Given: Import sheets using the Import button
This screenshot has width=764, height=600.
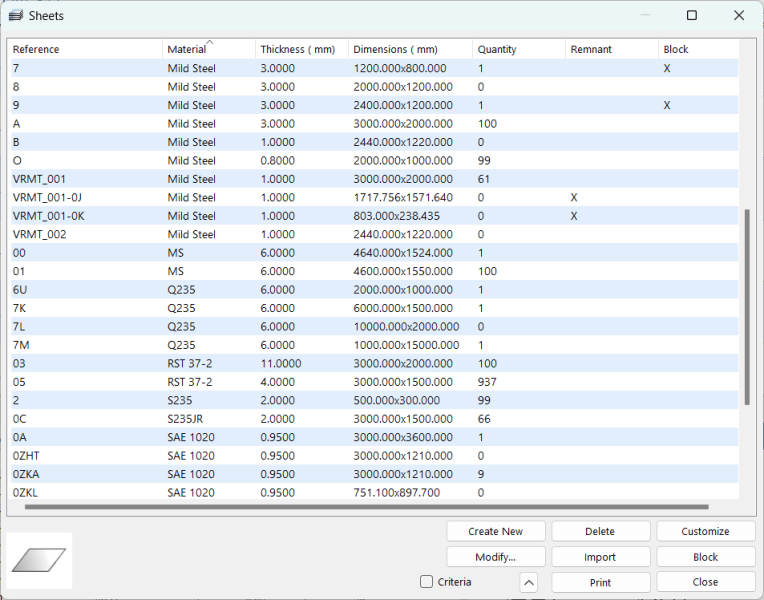Looking at the screenshot, I should 600,557.
